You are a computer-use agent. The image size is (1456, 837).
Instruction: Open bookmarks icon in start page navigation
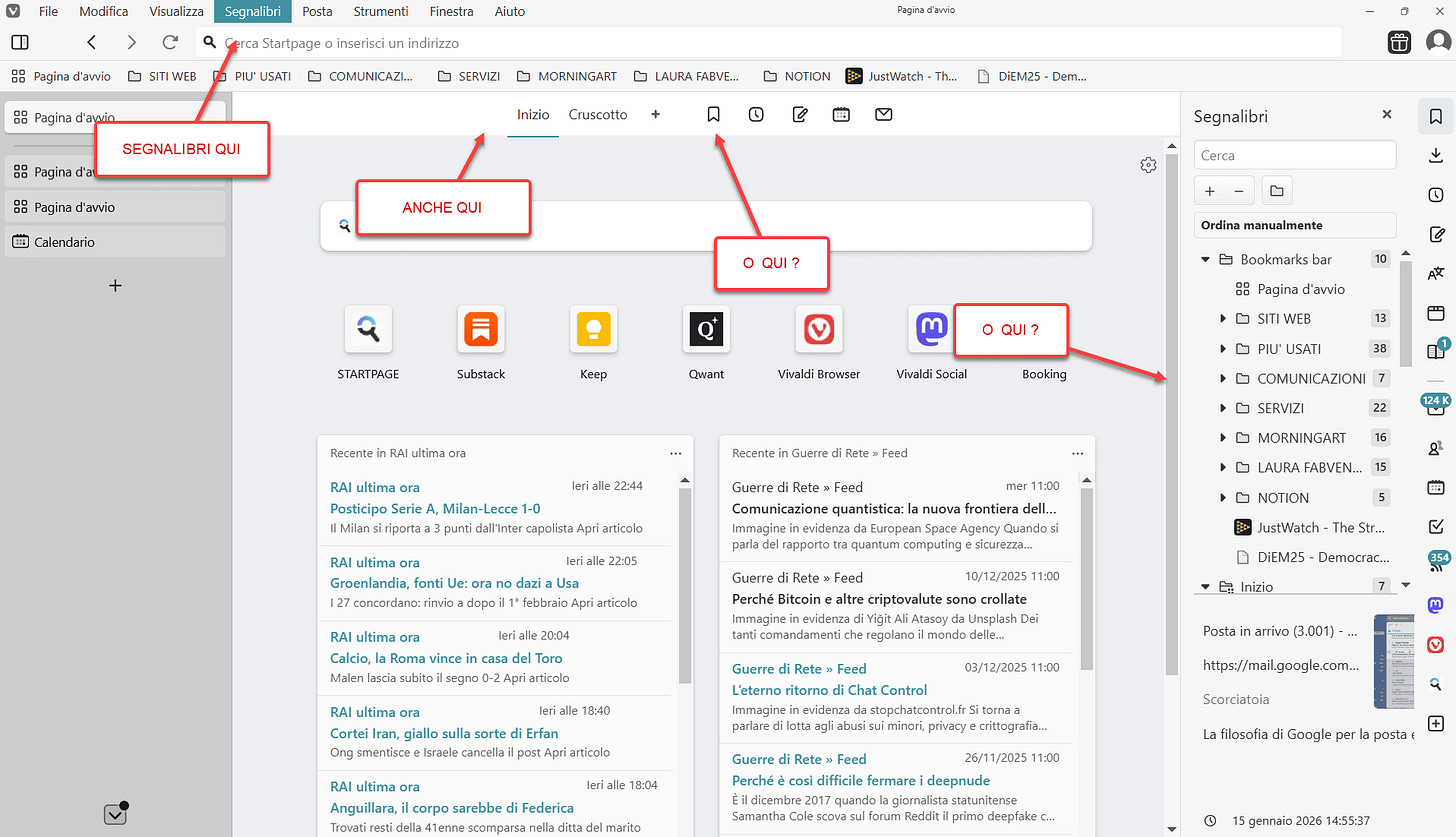713,115
